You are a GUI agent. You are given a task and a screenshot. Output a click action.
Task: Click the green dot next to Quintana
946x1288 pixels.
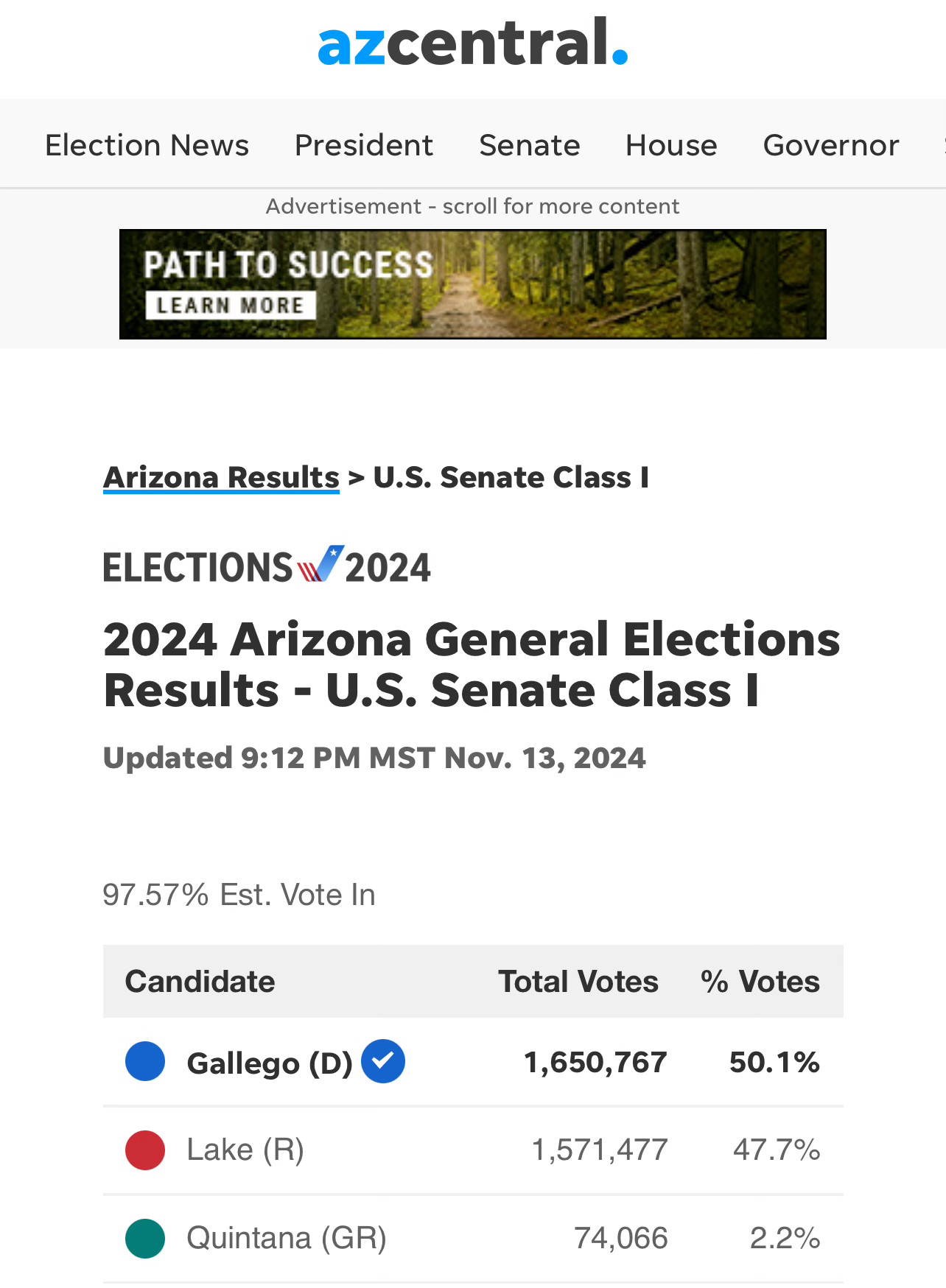click(145, 1239)
